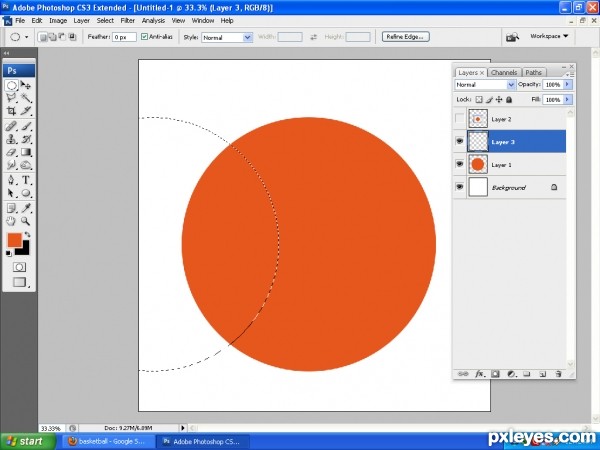The height and width of the screenshot is (450, 600).
Task: Open the File menu
Action: (x=20, y=21)
